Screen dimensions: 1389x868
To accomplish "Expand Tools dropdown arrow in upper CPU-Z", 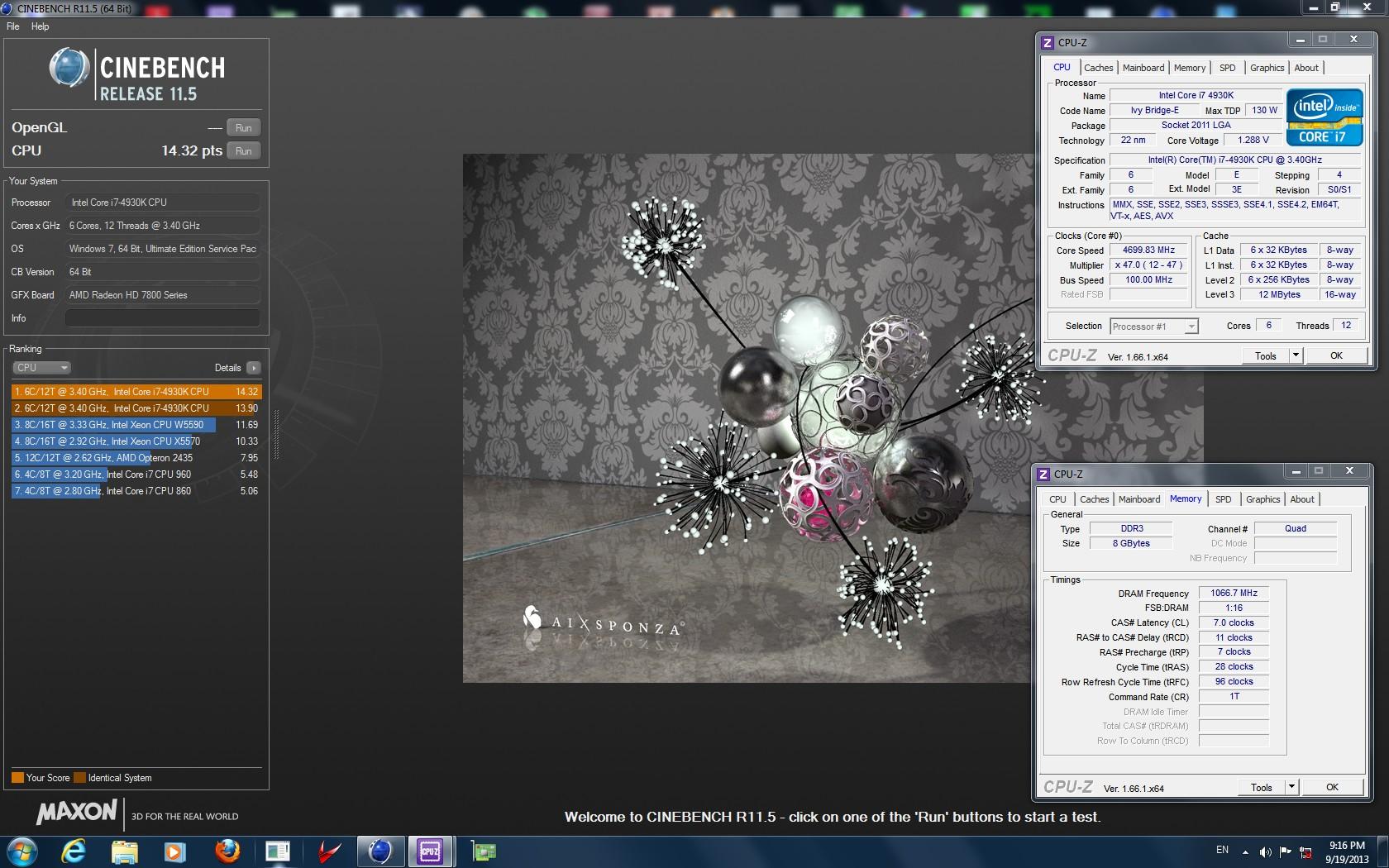I will [x=1296, y=356].
